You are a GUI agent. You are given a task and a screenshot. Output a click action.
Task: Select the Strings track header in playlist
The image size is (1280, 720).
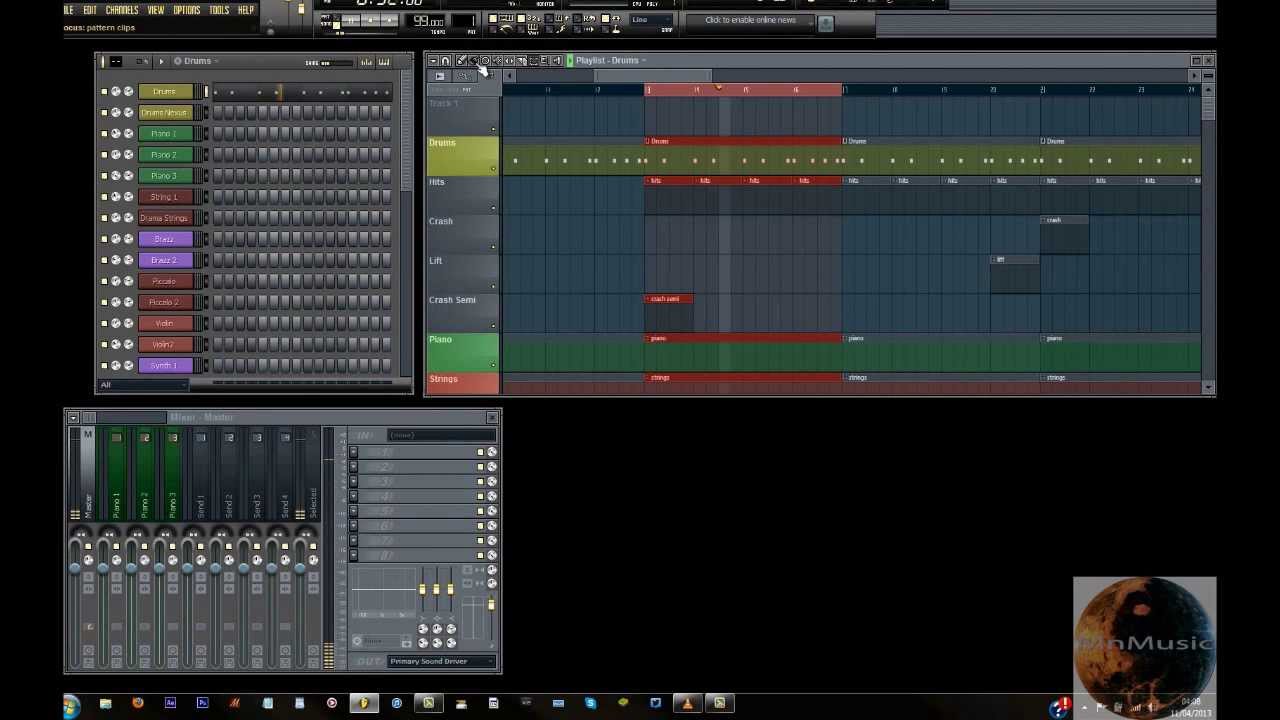point(462,383)
